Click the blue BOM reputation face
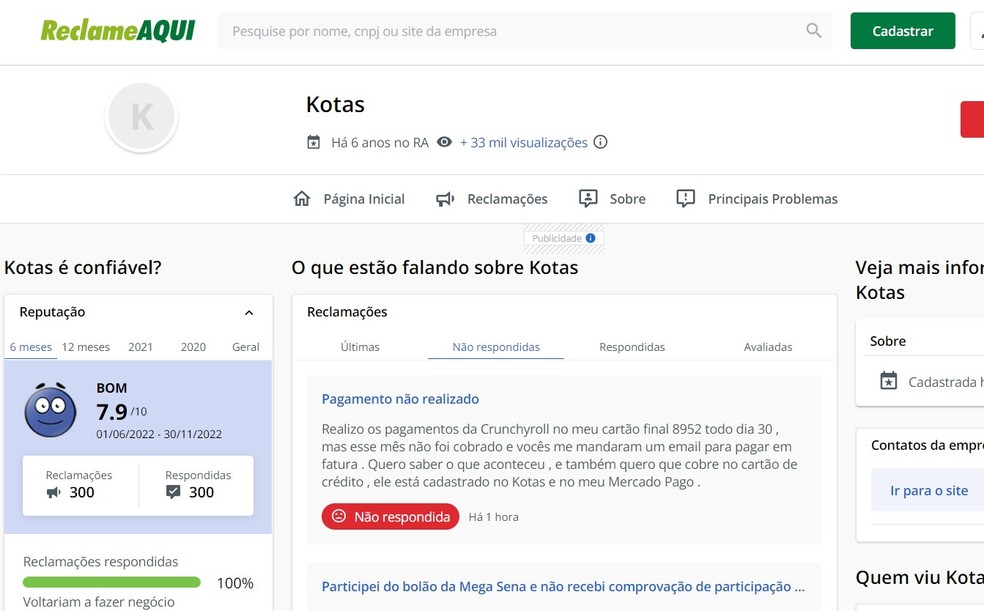Viewport: 984px width, 611px height. pyautogui.click(x=50, y=410)
